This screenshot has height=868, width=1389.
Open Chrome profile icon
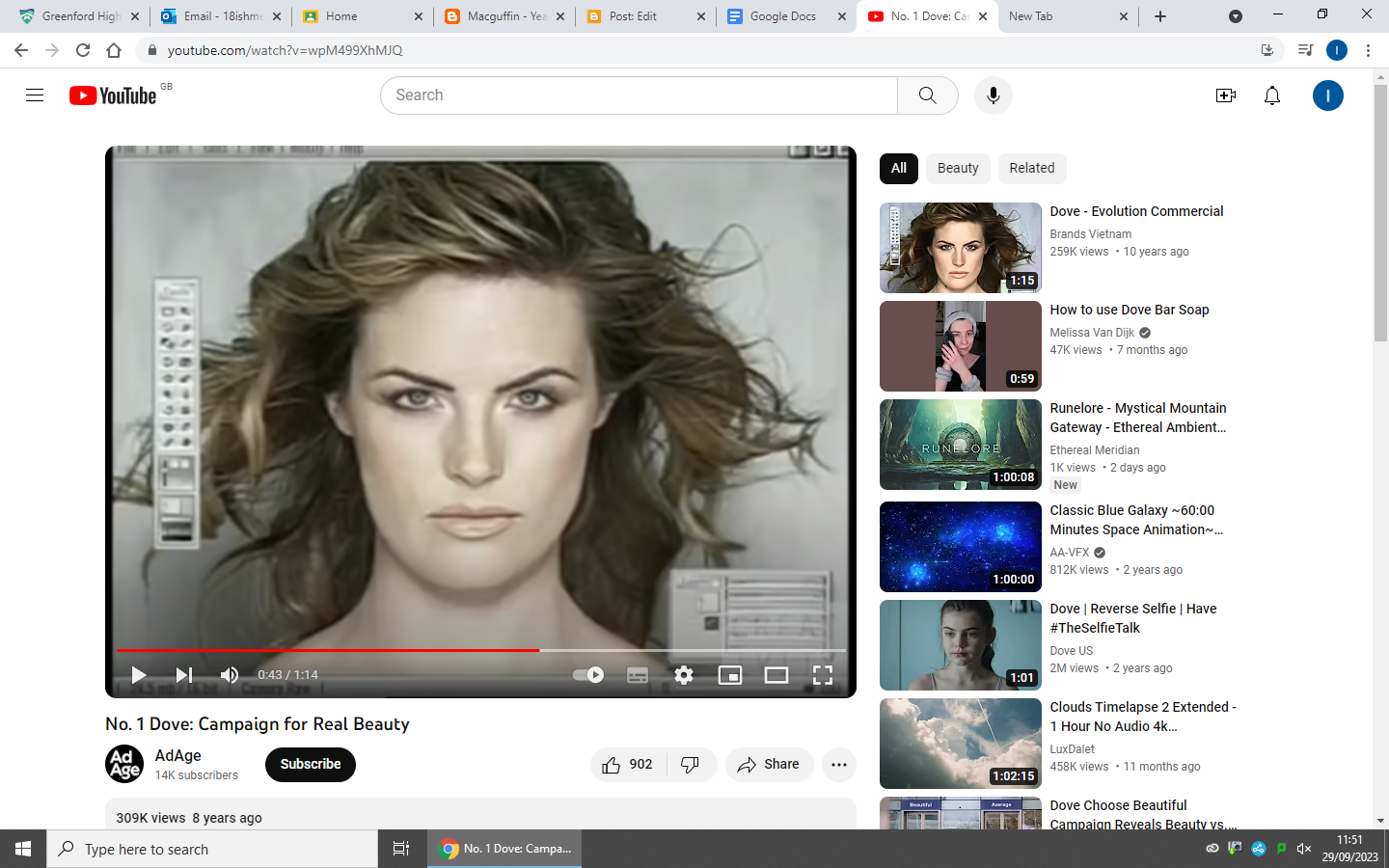click(1337, 50)
